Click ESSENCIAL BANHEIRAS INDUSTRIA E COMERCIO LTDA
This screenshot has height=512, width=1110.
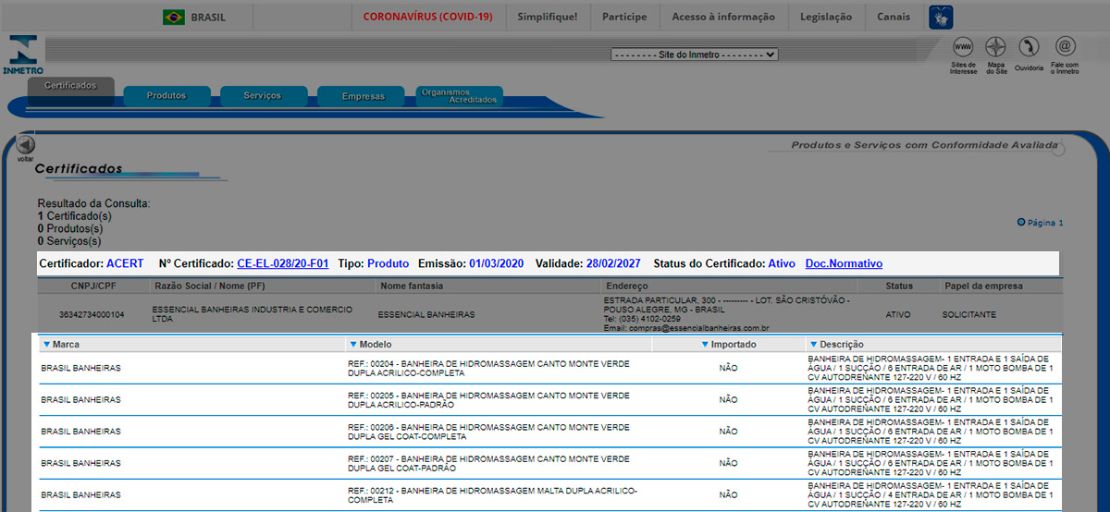click(x=252, y=314)
